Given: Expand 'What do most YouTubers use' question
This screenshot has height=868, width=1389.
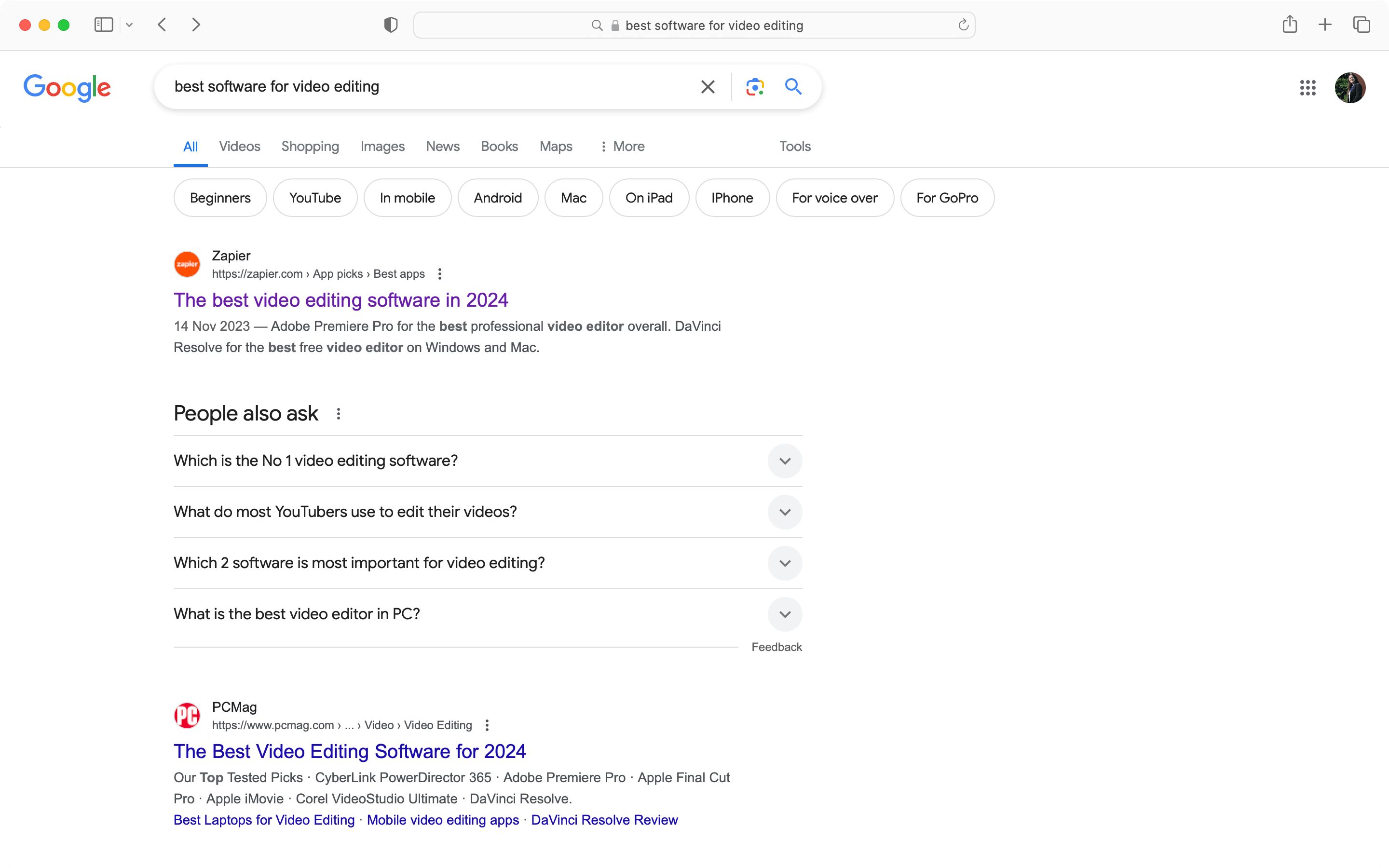Looking at the screenshot, I should coord(488,512).
